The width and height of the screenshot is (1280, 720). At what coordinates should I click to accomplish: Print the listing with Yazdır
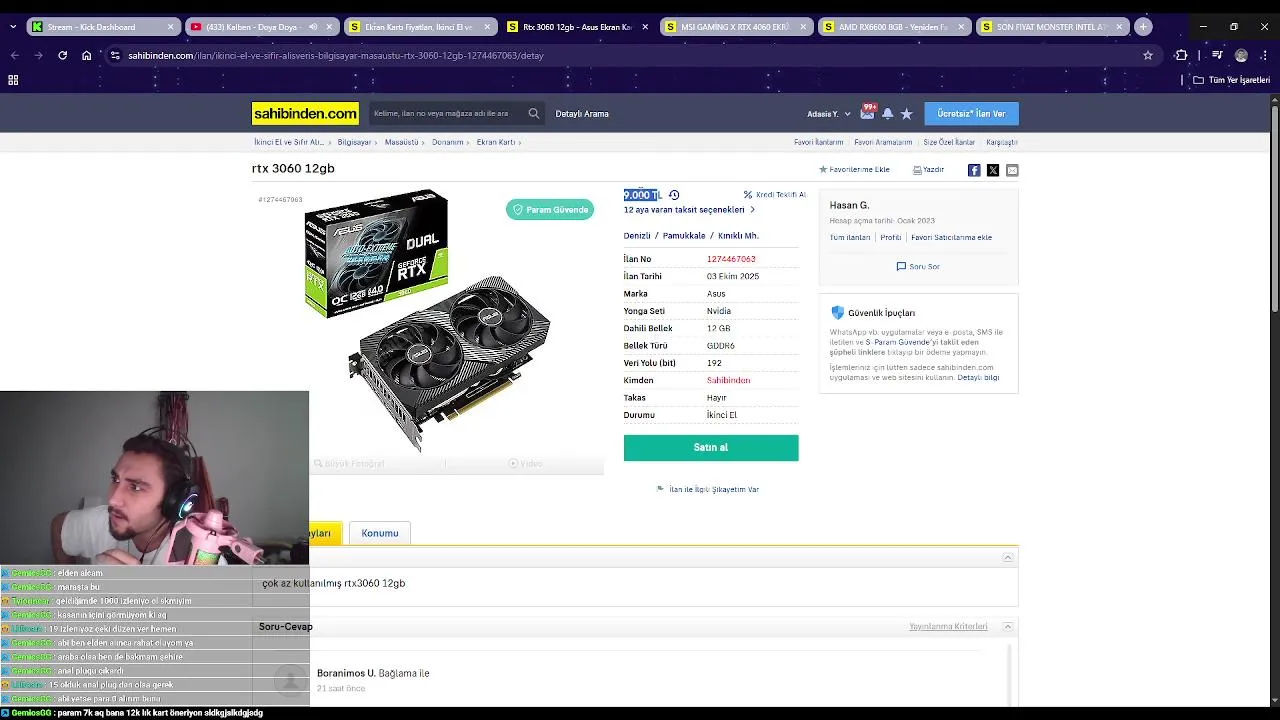tap(929, 170)
